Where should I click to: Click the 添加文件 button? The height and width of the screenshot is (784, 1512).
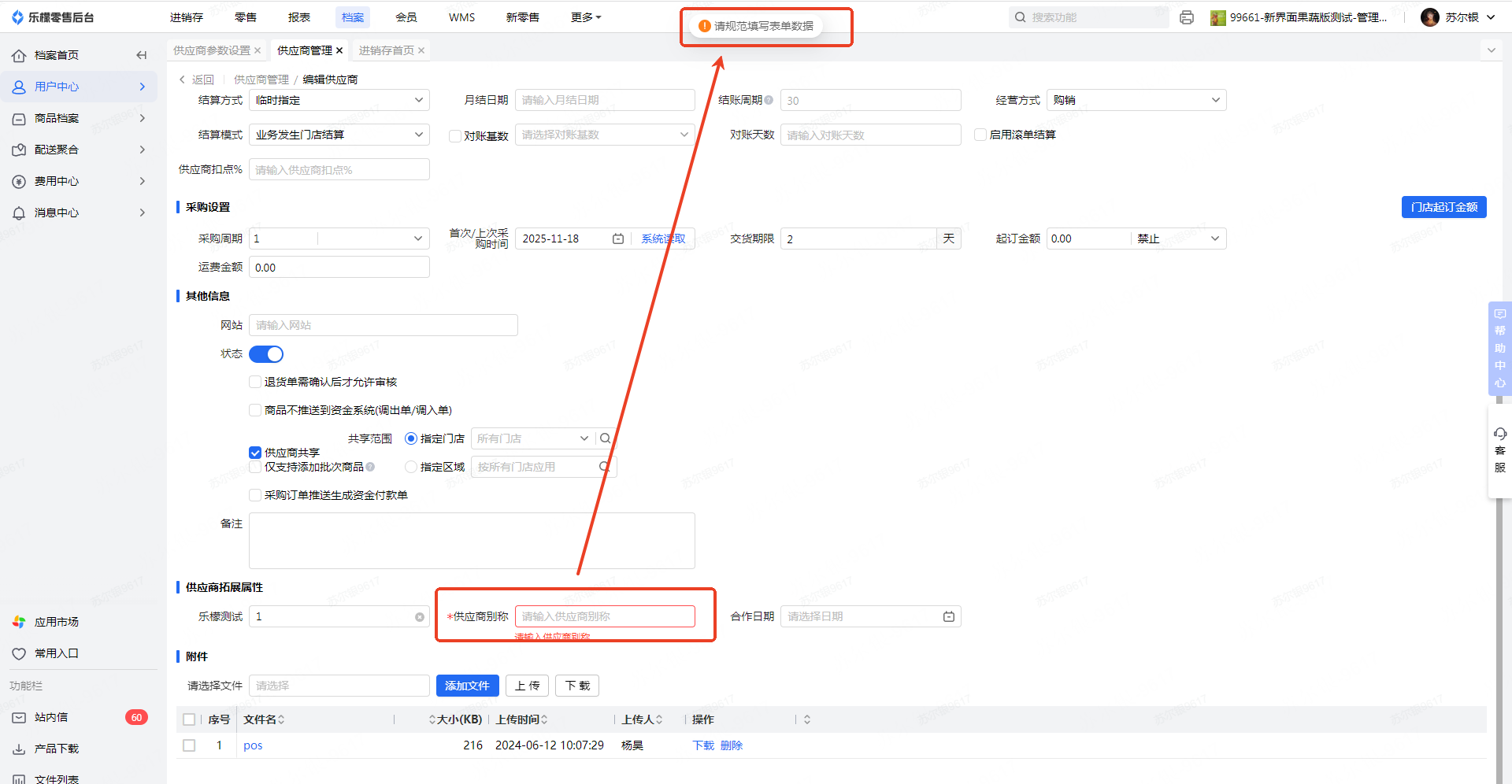(467, 686)
